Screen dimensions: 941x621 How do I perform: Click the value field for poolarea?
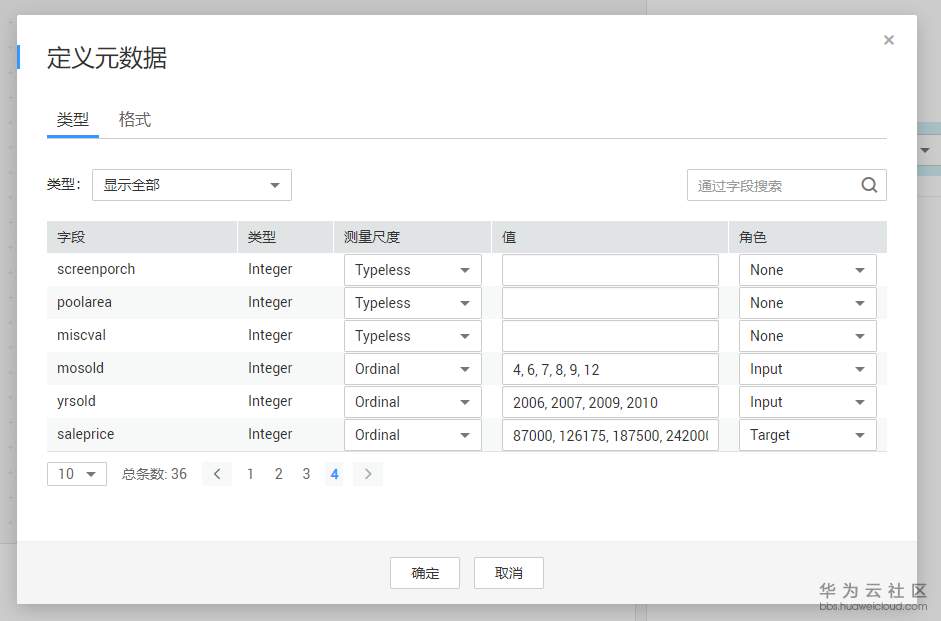coord(610,303)
